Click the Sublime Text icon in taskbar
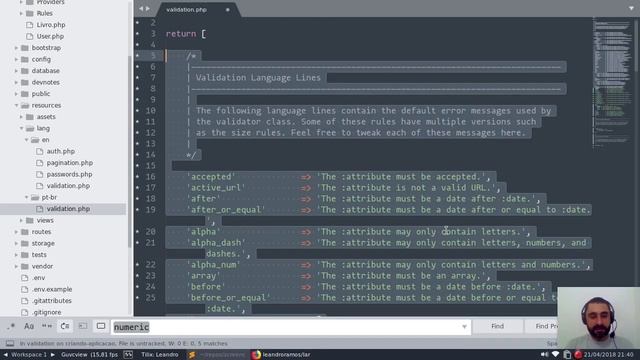640x360 pixels. coord(191,354)
